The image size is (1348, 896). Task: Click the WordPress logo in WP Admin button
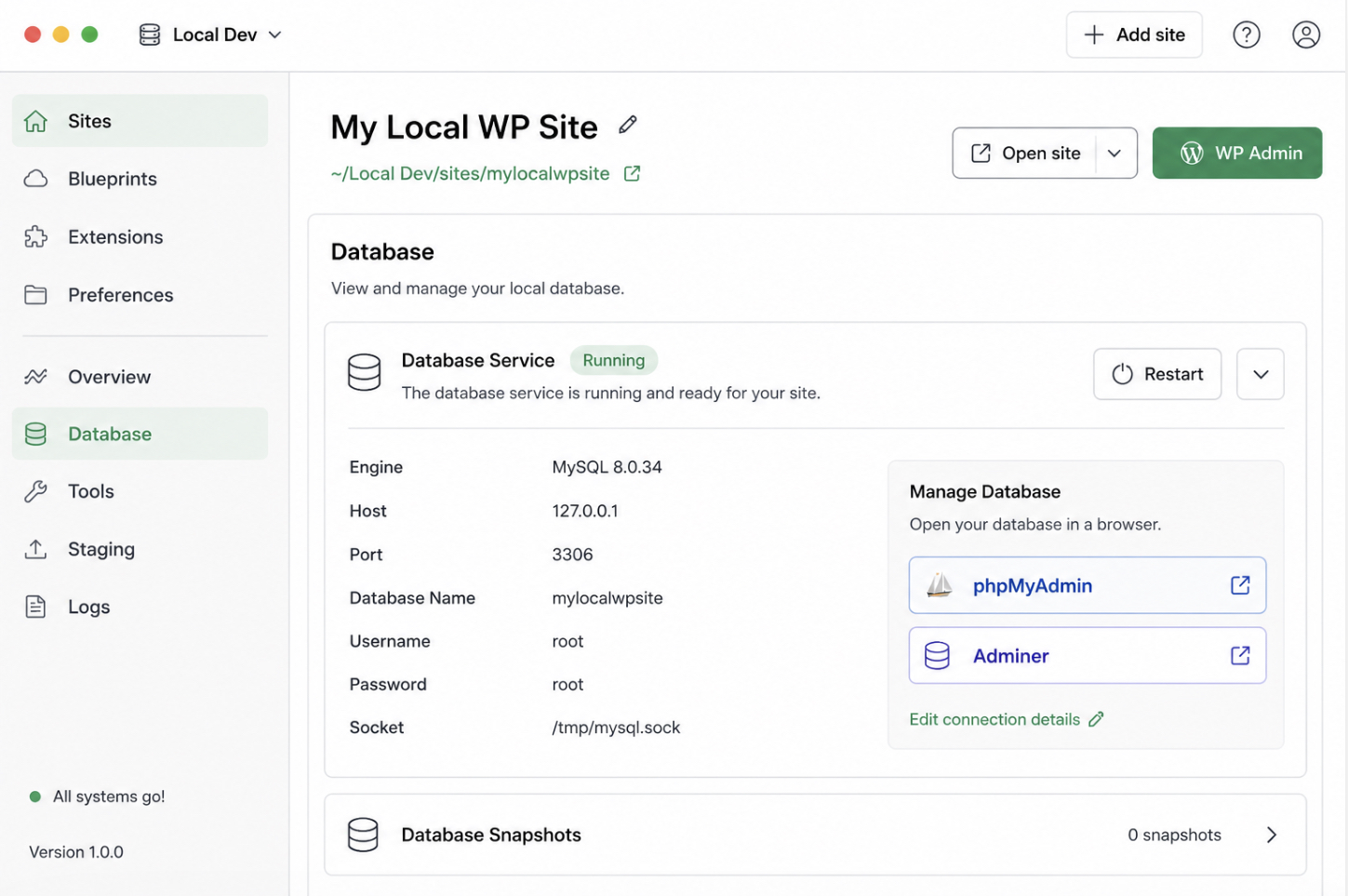[x=1192, y=154]
